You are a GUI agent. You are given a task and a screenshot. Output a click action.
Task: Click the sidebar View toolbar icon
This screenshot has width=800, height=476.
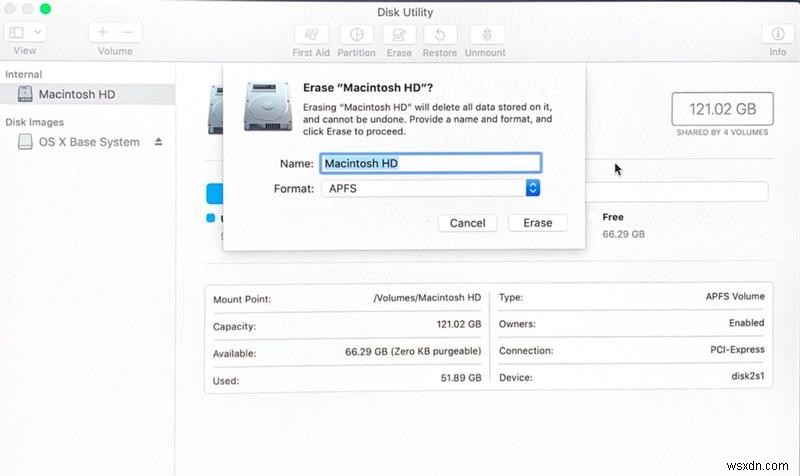click(16, 33)
